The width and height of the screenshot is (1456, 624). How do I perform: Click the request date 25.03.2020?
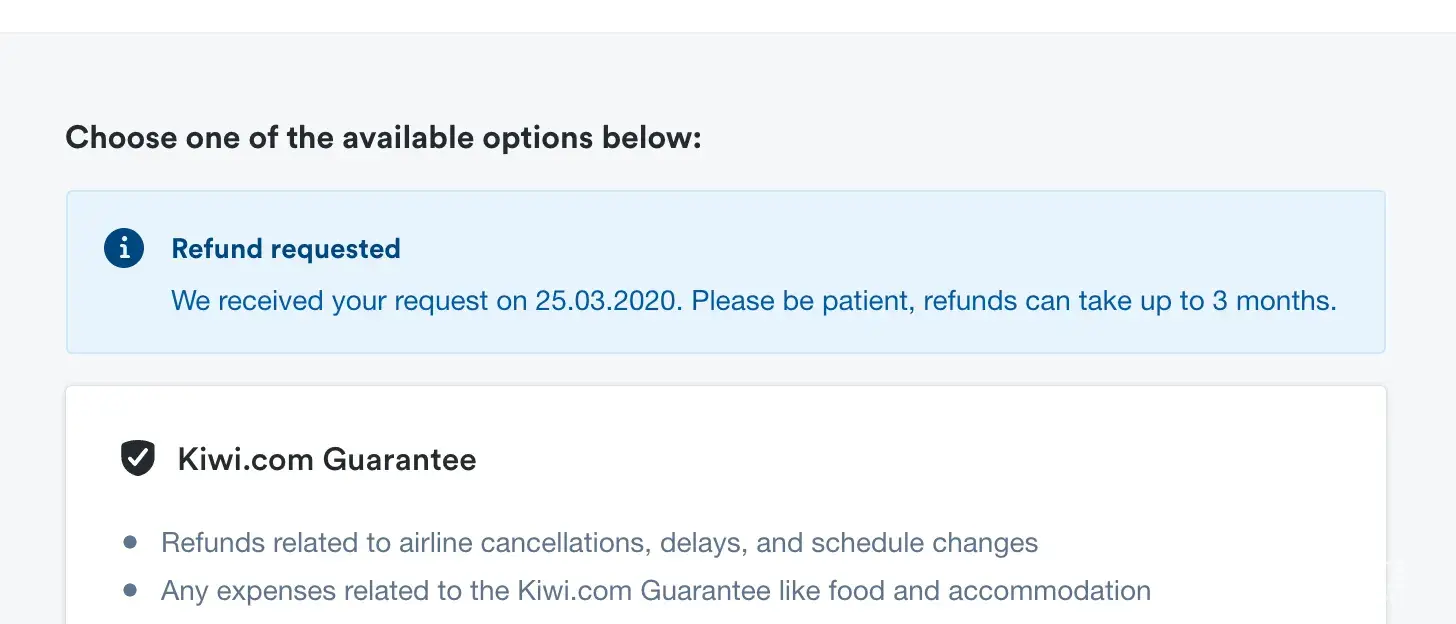point(607,301)
